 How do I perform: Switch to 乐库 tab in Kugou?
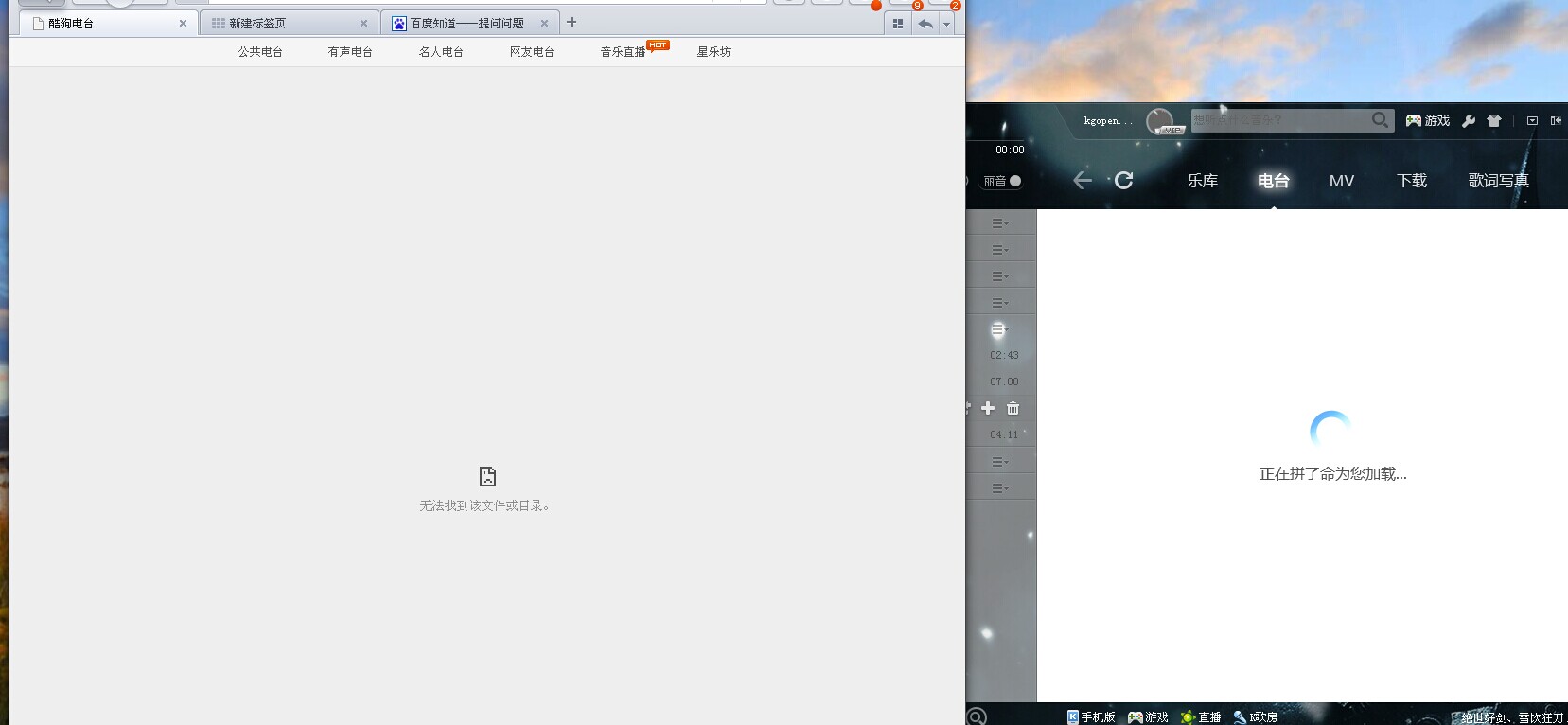(1203, 181)
